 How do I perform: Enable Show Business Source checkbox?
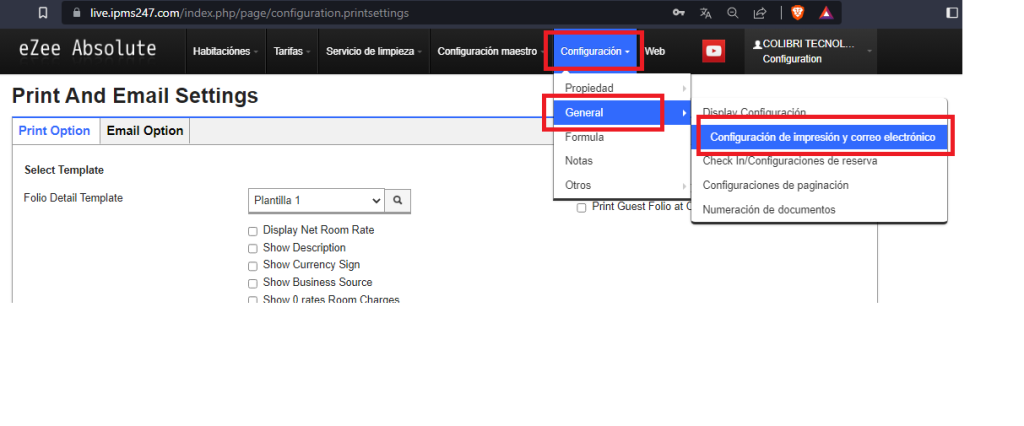coord(253,284)
